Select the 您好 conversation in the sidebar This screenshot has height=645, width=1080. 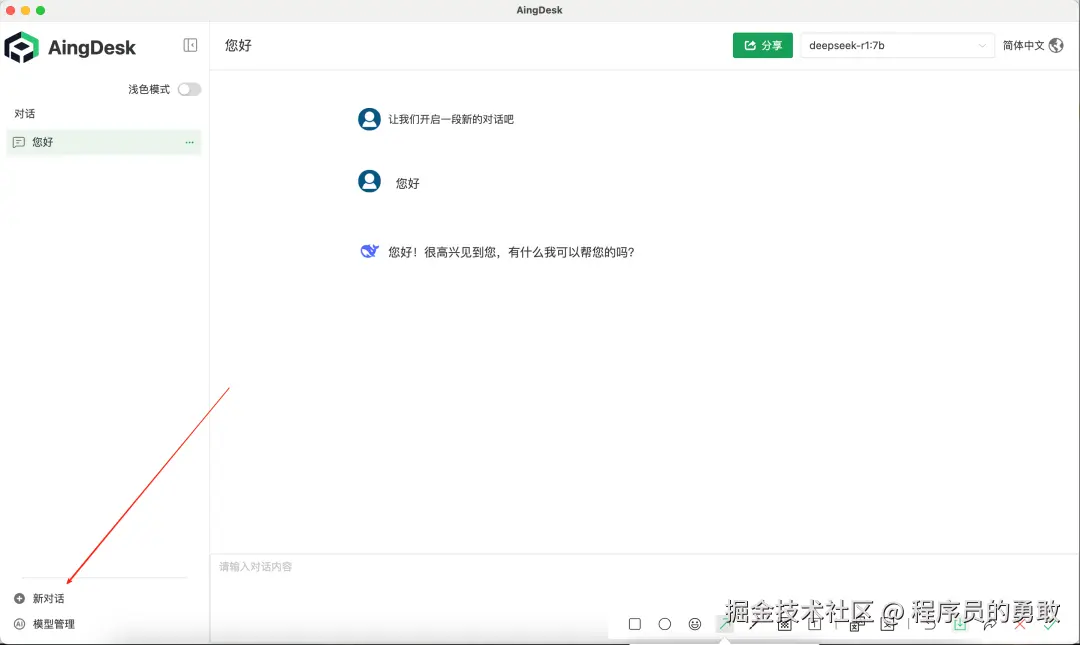(60, 142)
